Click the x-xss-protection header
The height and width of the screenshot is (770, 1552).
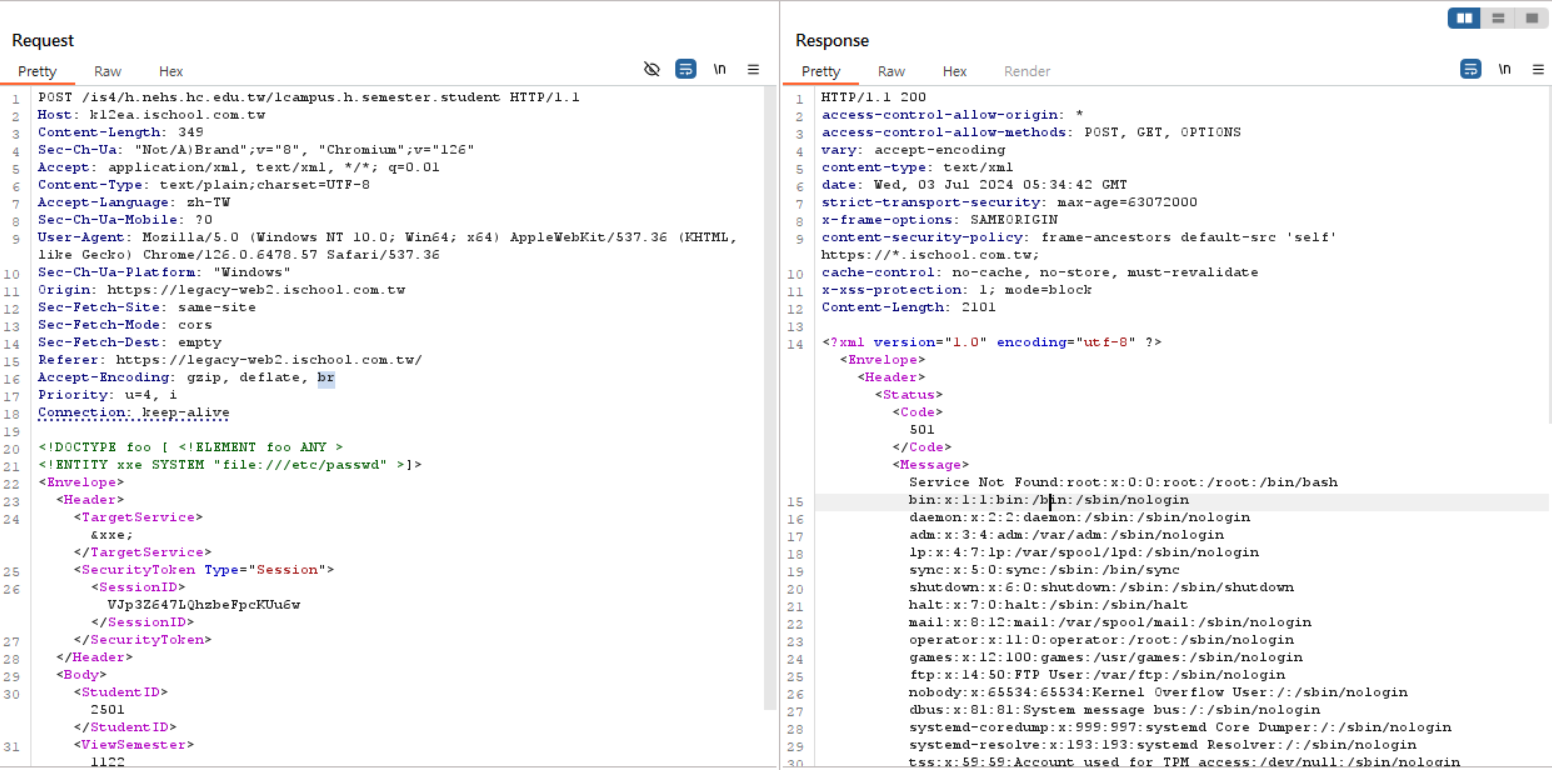957,290
